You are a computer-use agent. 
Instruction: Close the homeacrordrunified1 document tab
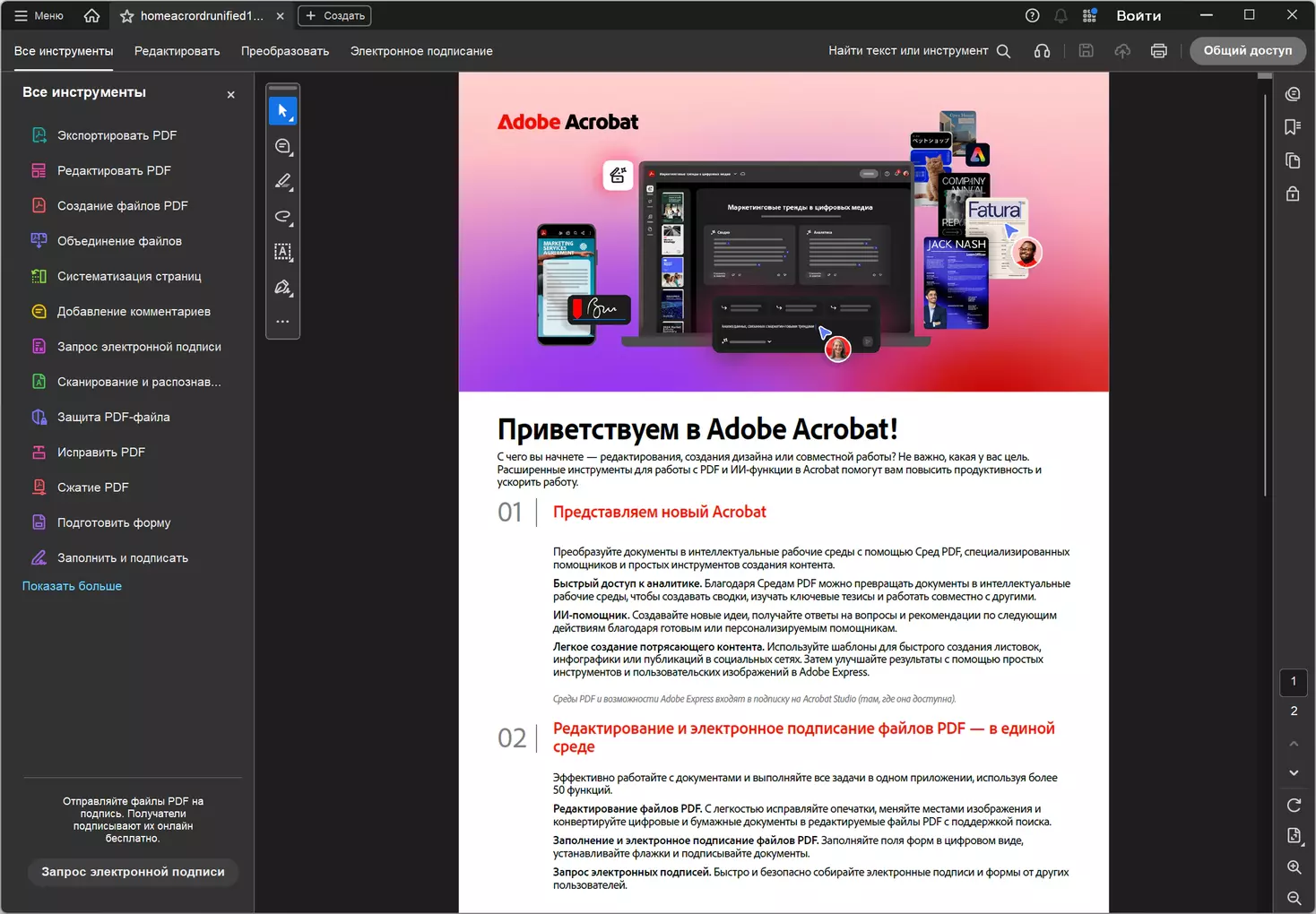pyautogui.click(x=281, y=16)
